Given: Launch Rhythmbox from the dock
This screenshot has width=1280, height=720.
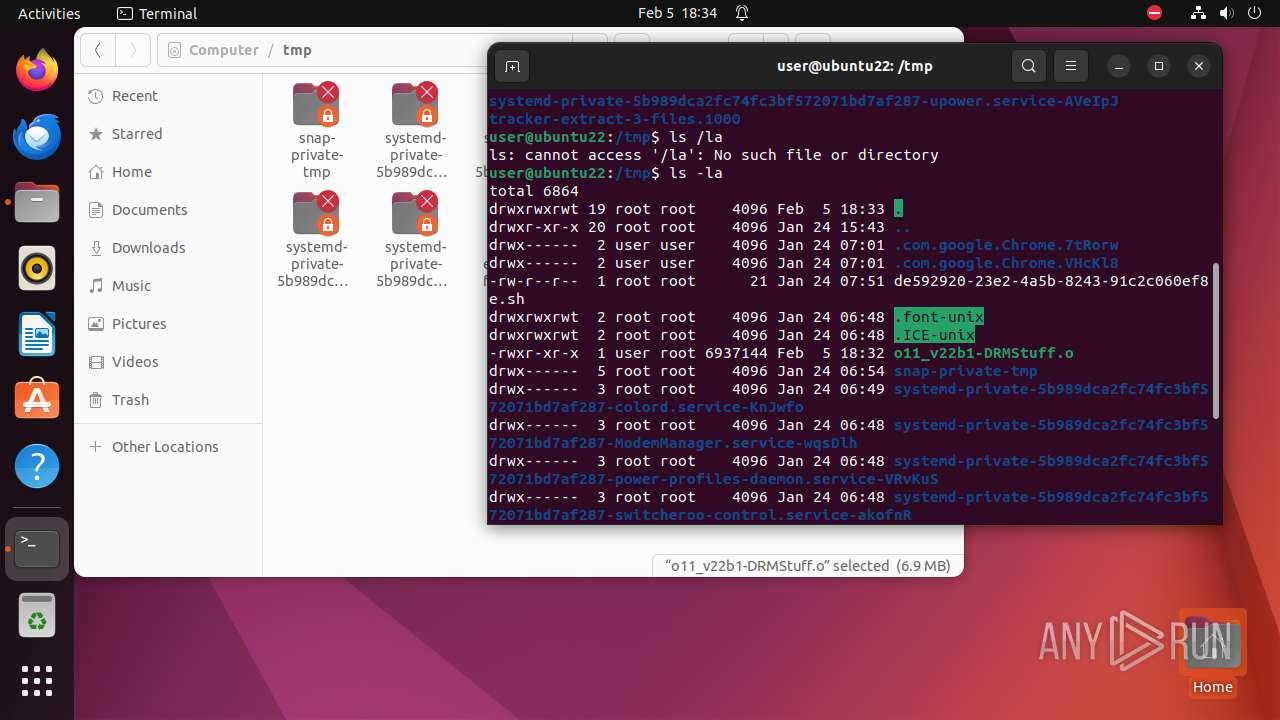Looking at the screenshot, I should click(37, 269).
